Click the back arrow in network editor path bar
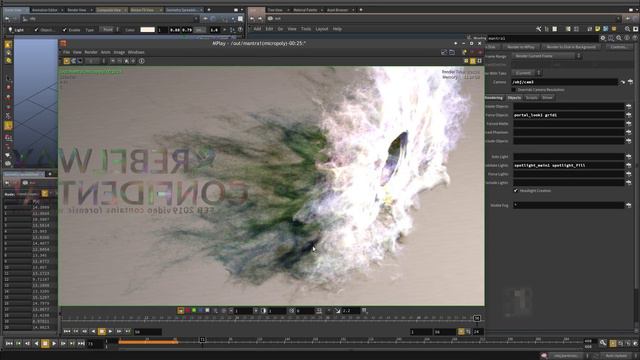This screenshot has width=640, height=360. 252,19
